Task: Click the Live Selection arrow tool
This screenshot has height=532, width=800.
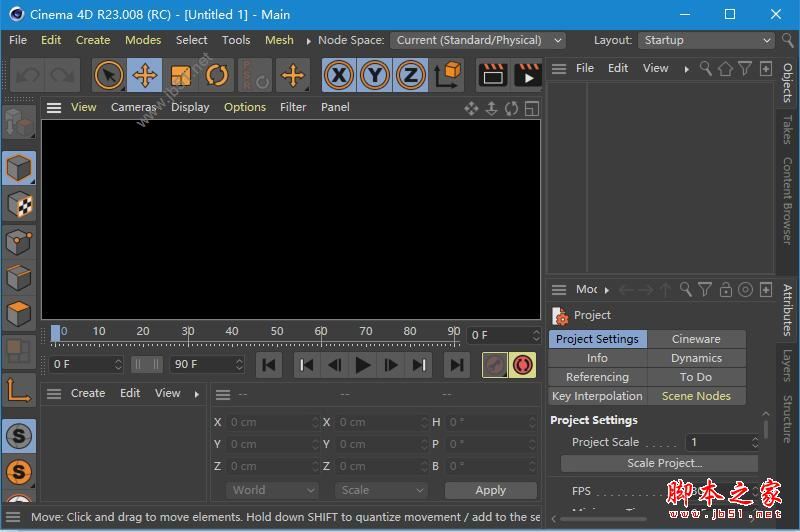Action: 109,75
